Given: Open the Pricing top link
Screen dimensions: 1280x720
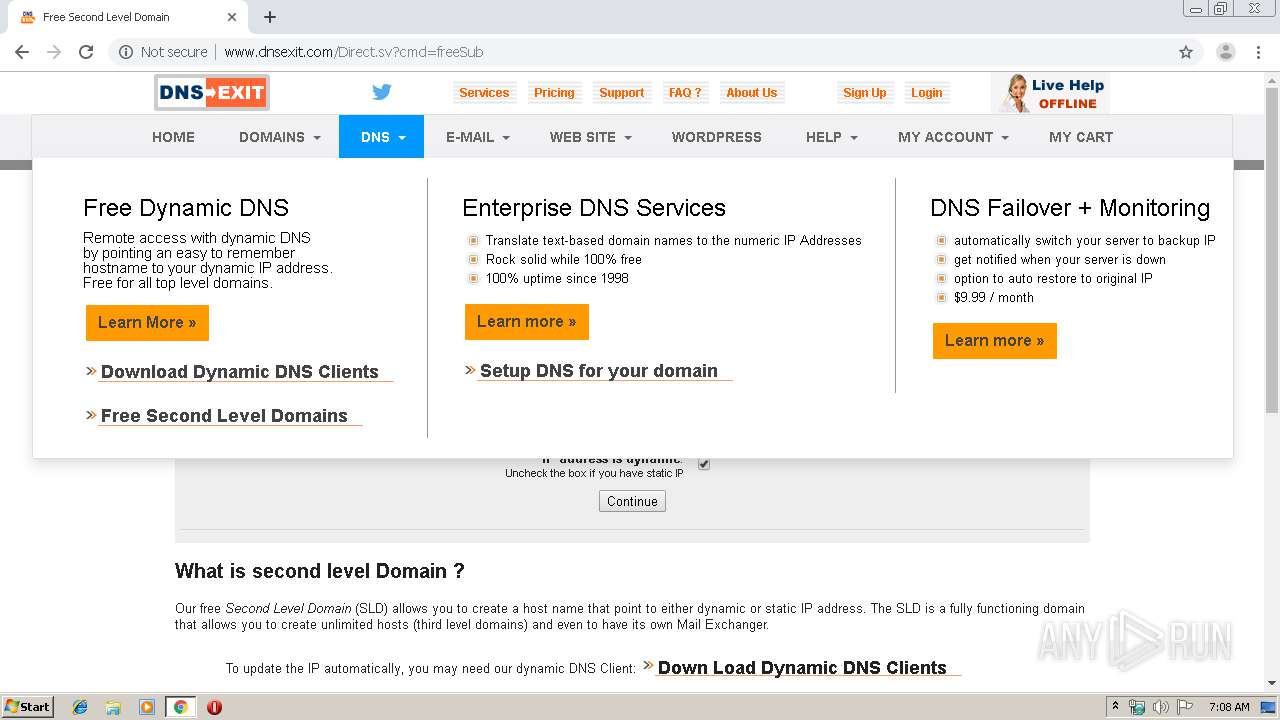Looking at the screenshot, I should [554, 93].
